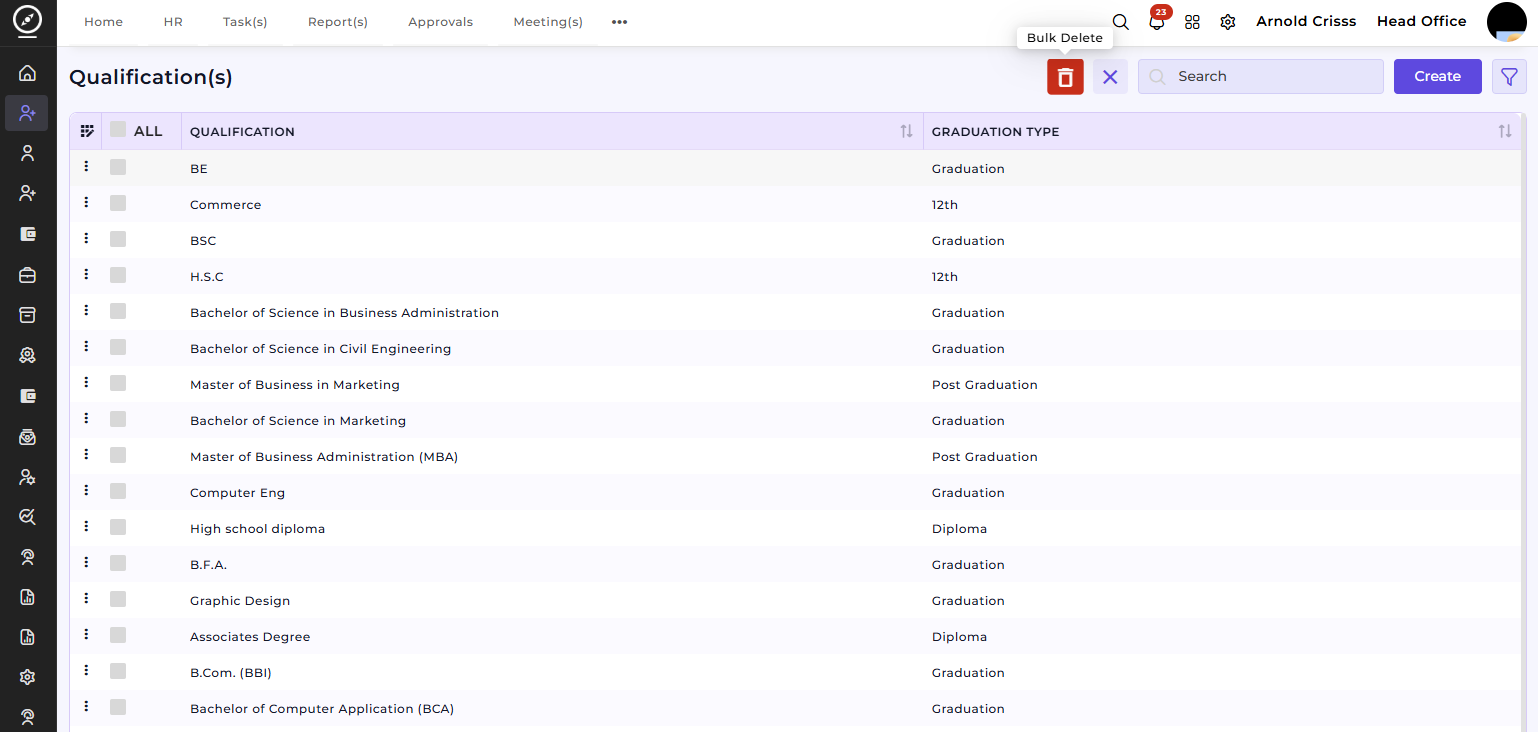Sort by the Qualification column arrows
The height and width of the screenshot is (732, 1538).
point(906,131)
